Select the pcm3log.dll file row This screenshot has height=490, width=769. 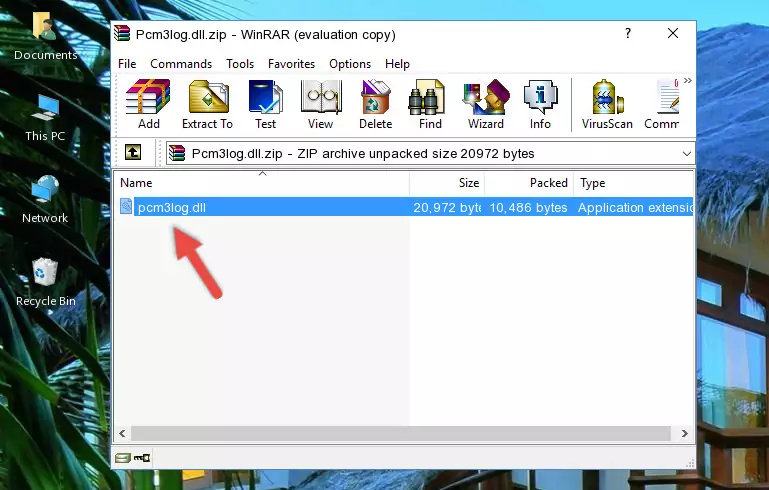click(x=405, y=207)
